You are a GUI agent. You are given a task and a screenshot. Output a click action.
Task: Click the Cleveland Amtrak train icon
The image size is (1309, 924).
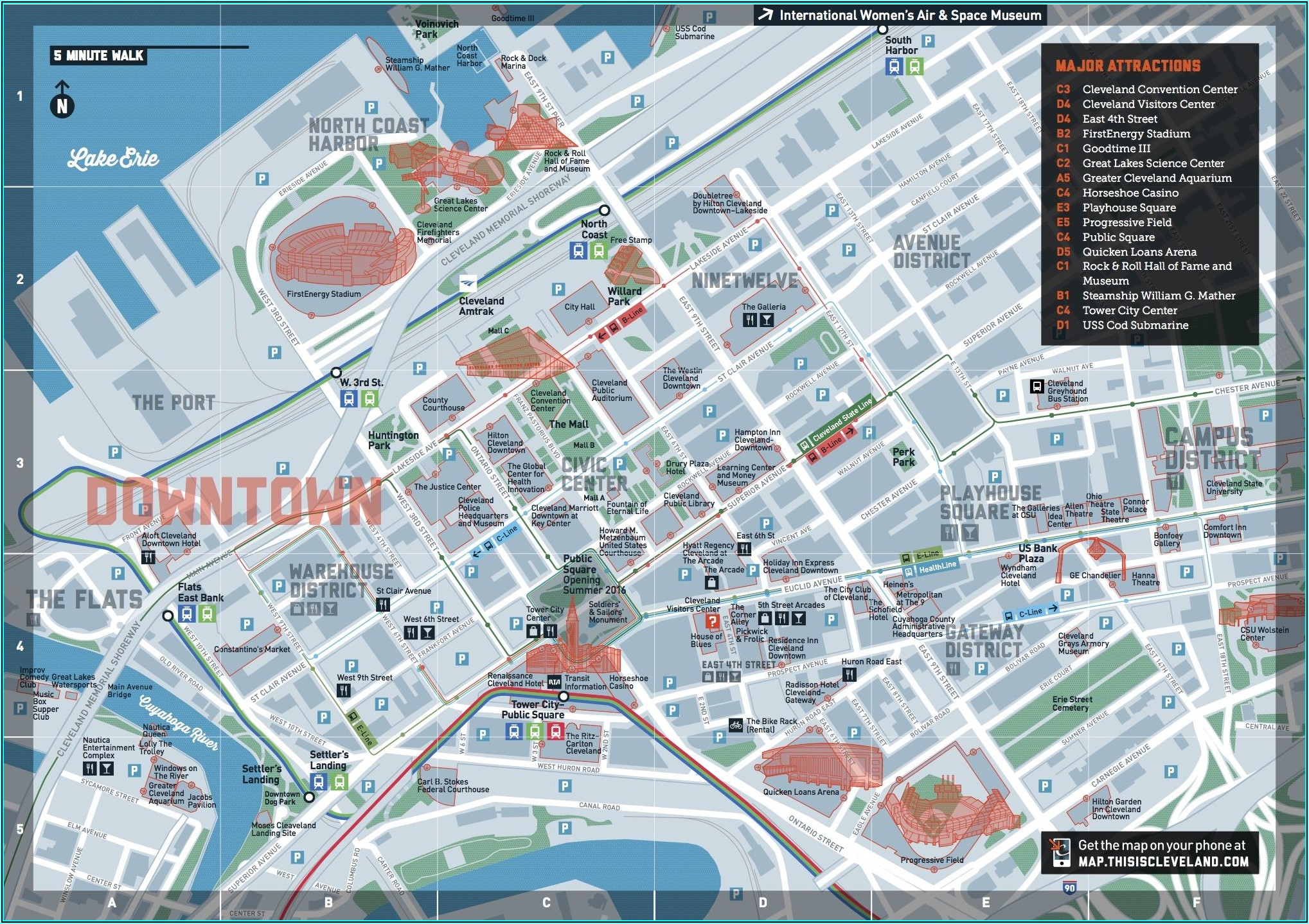(468, 283)
